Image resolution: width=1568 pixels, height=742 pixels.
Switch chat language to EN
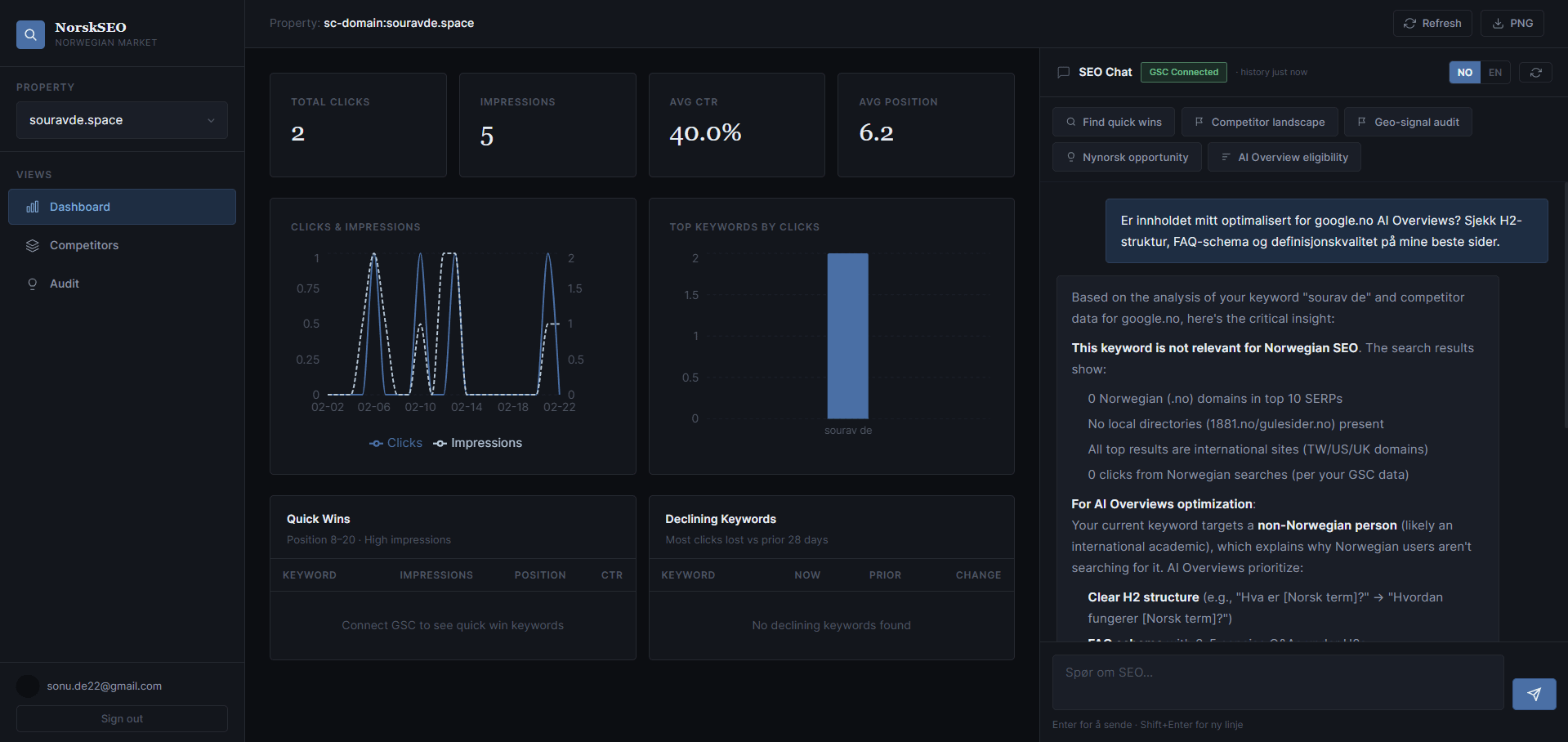(1494, 73)
